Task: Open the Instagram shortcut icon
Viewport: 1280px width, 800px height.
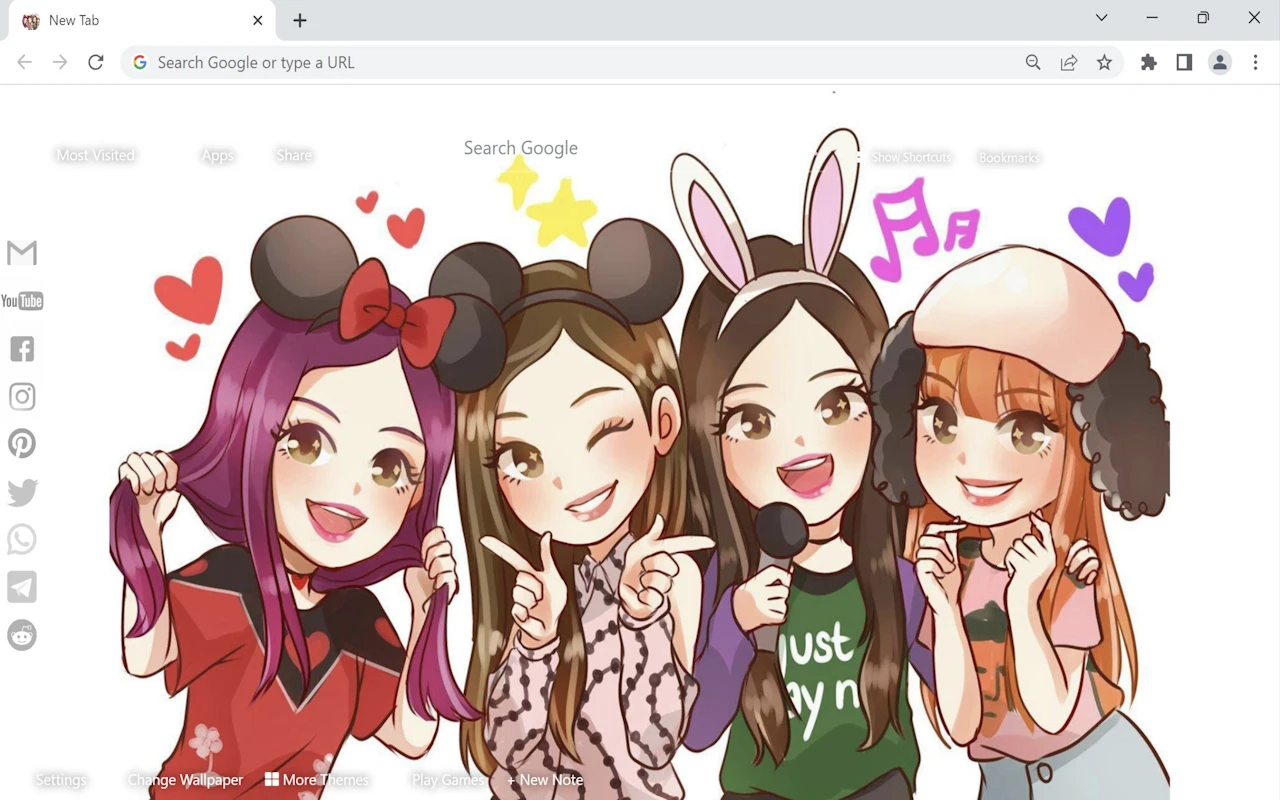Action: [22, 397]
